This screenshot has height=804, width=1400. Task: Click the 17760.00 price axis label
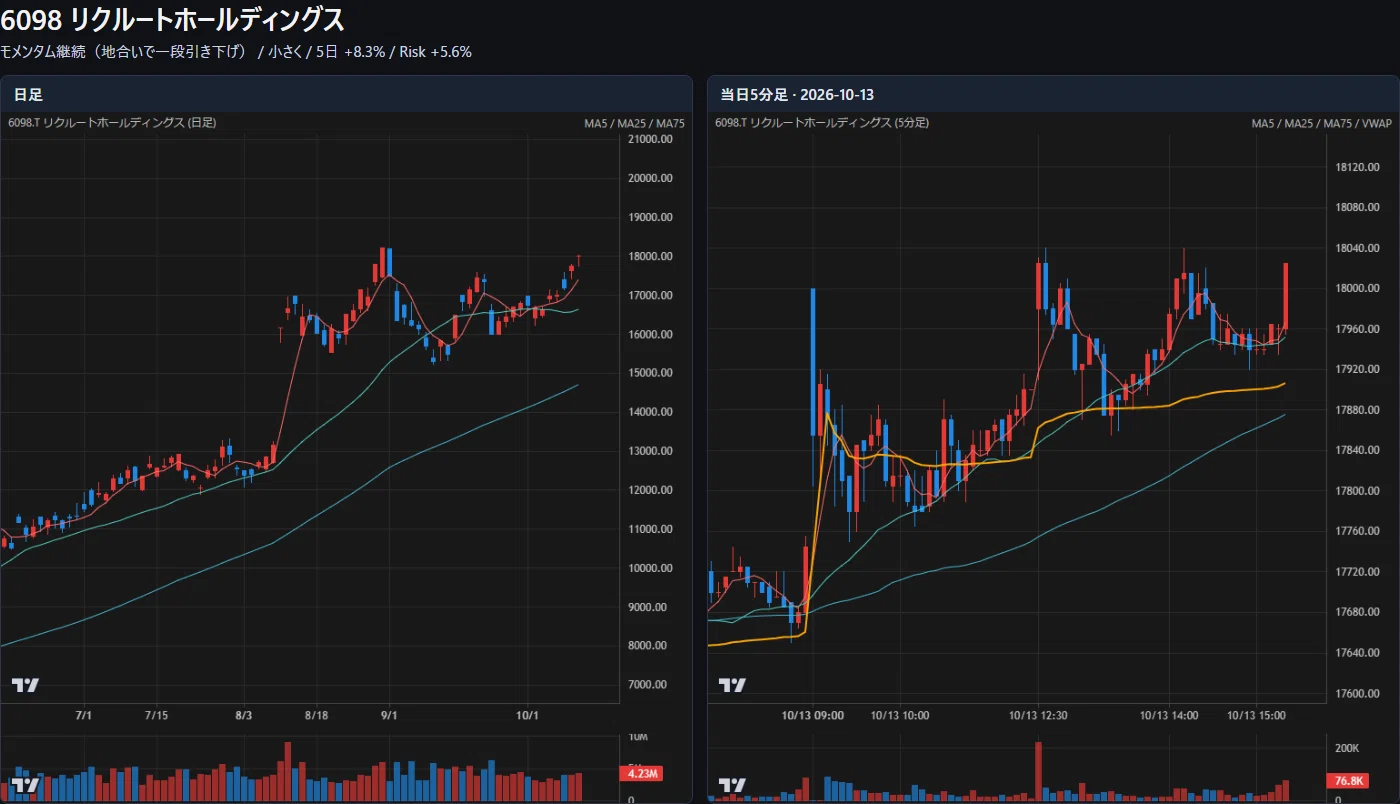point(1358,531)
